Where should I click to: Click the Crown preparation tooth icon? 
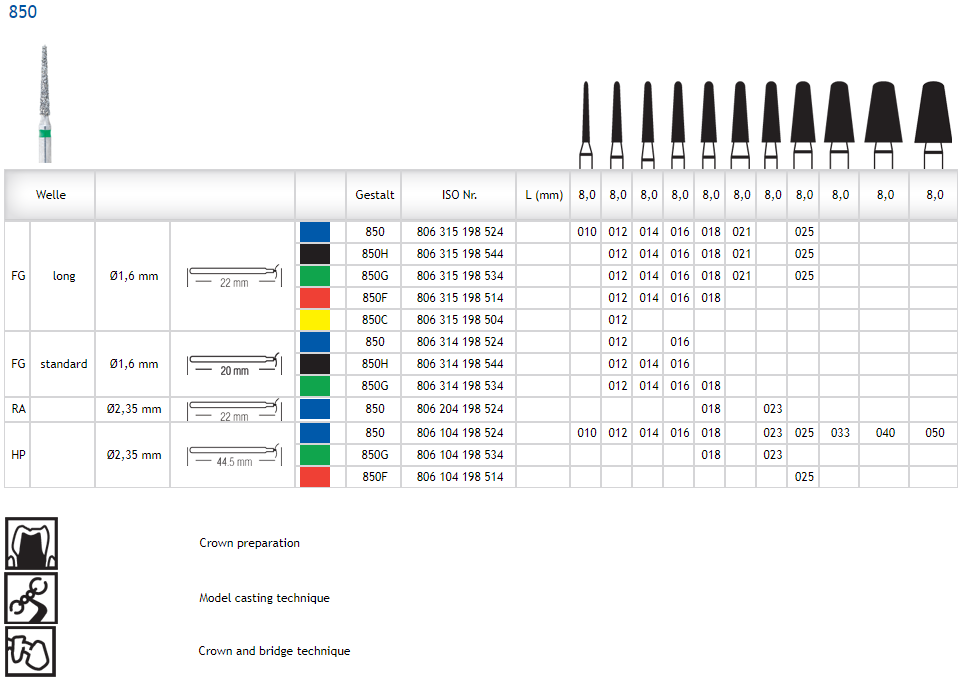[x=32, y=543]
